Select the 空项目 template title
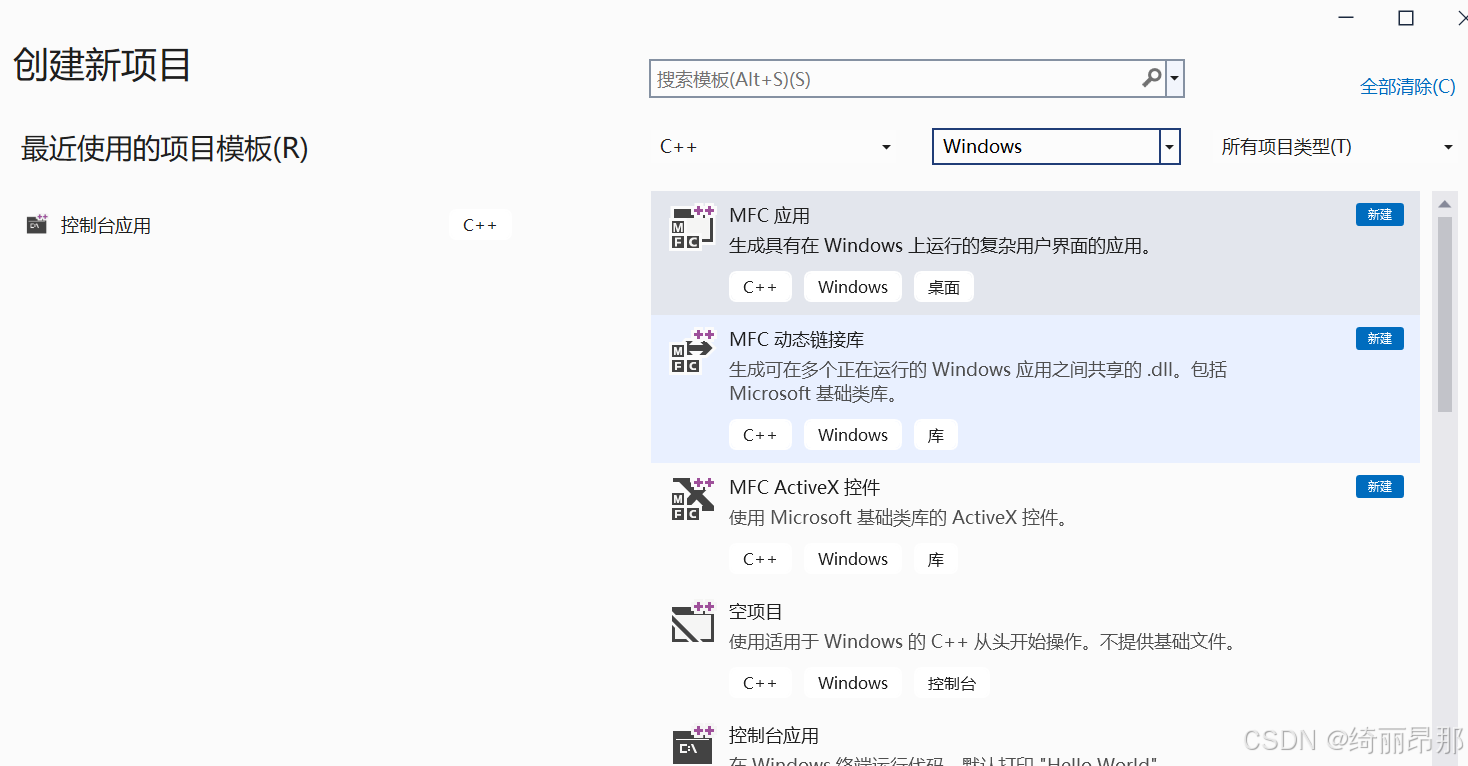Screen dimensions: 1468x766 point(756,611)
